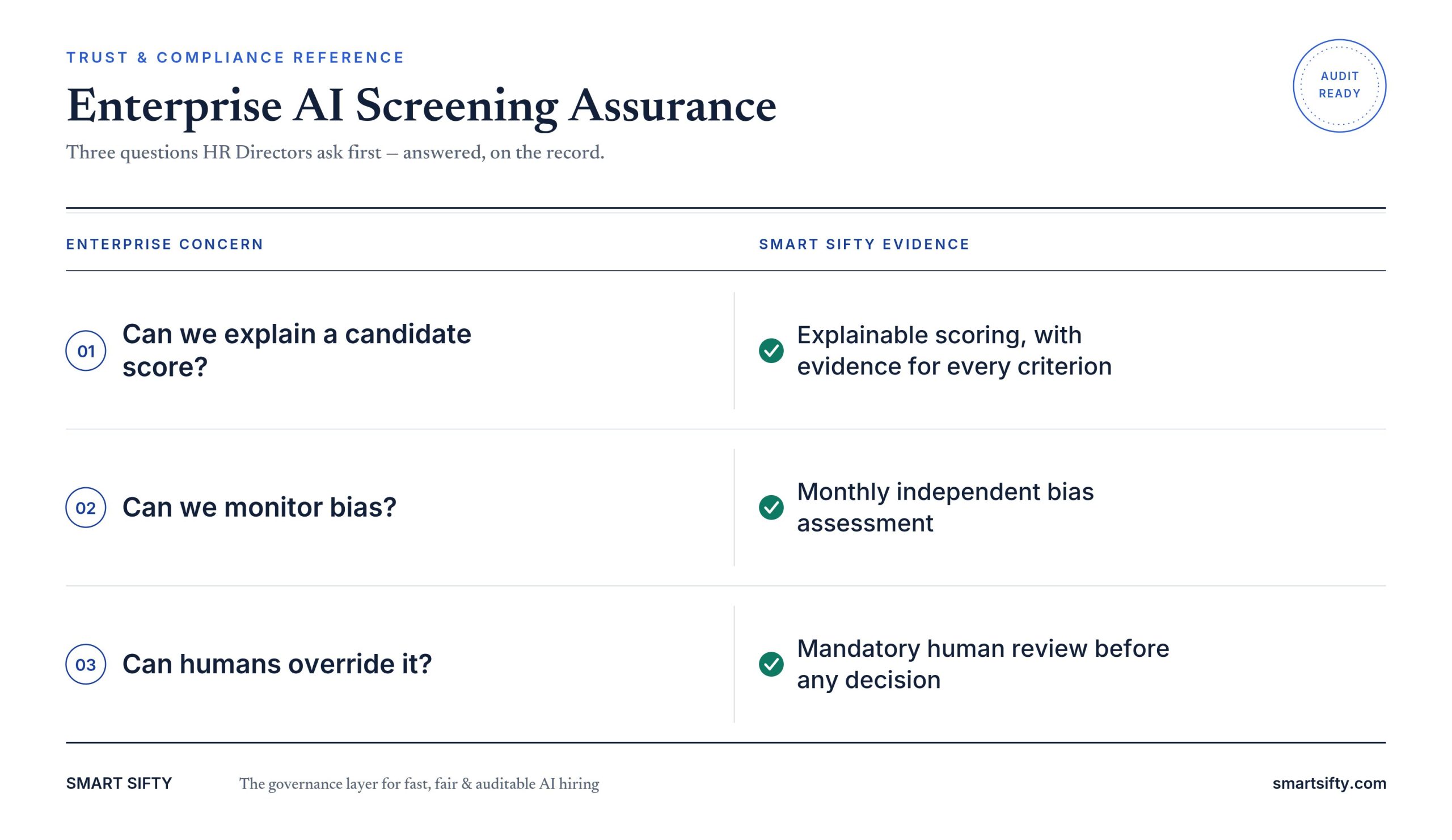Click the Audit Ready circular badge

[1339, 86]
